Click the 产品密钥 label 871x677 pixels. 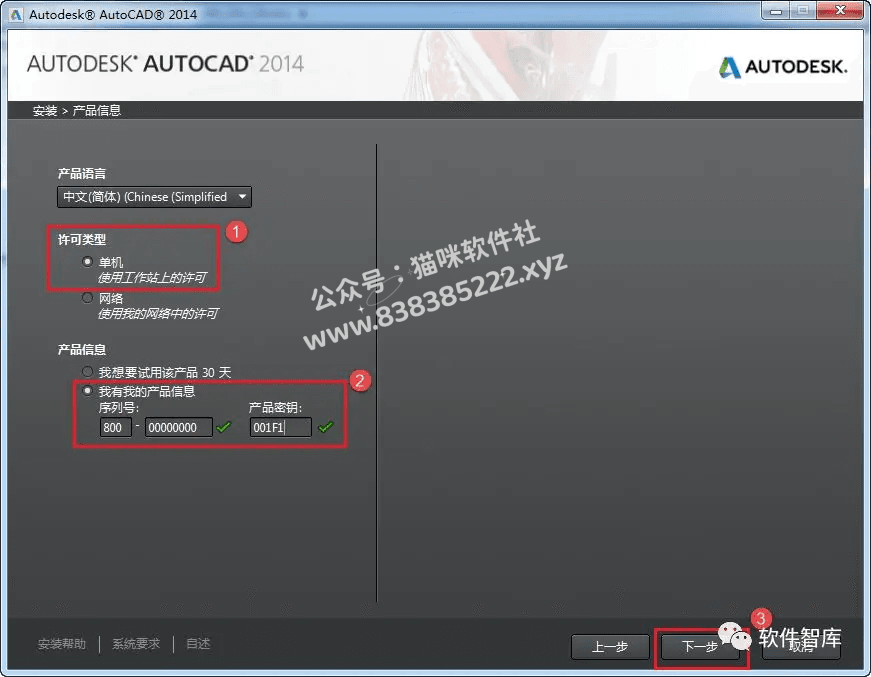pyautogui.click(x=275, y=408)
